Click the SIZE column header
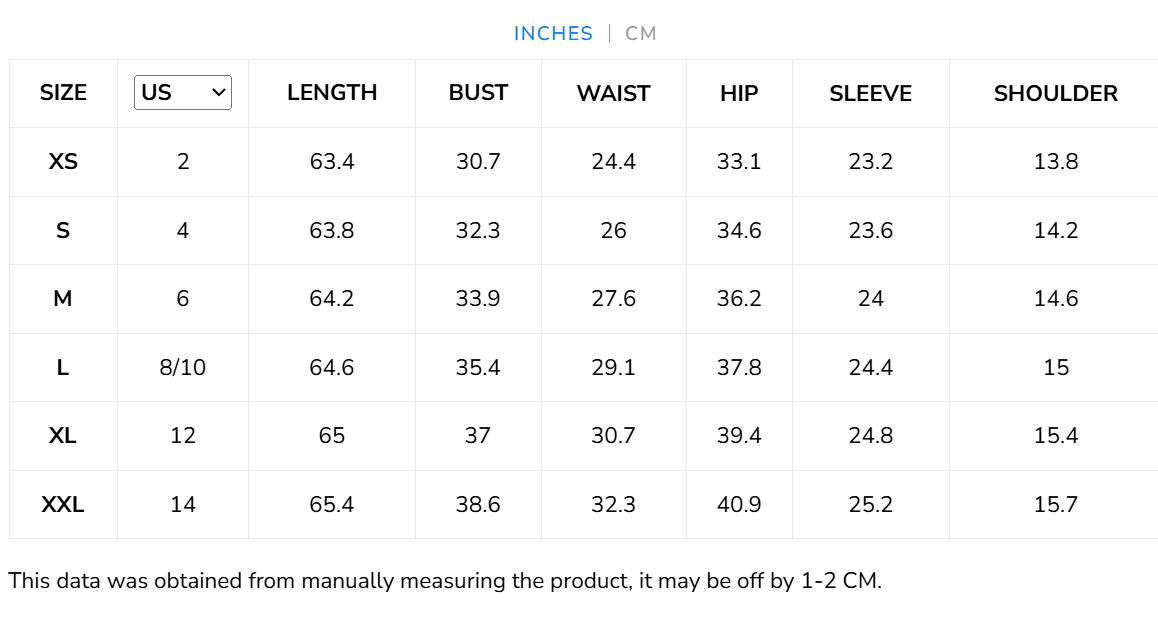The image size is (1158, 621). 63,93
